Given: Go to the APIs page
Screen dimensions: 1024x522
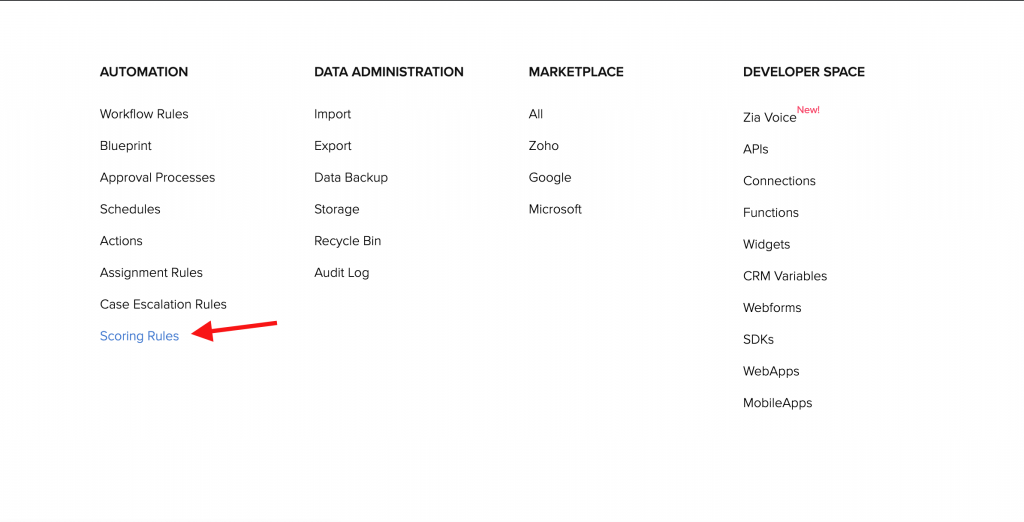Looking at the screenshot, I should [x=755, y=149].
